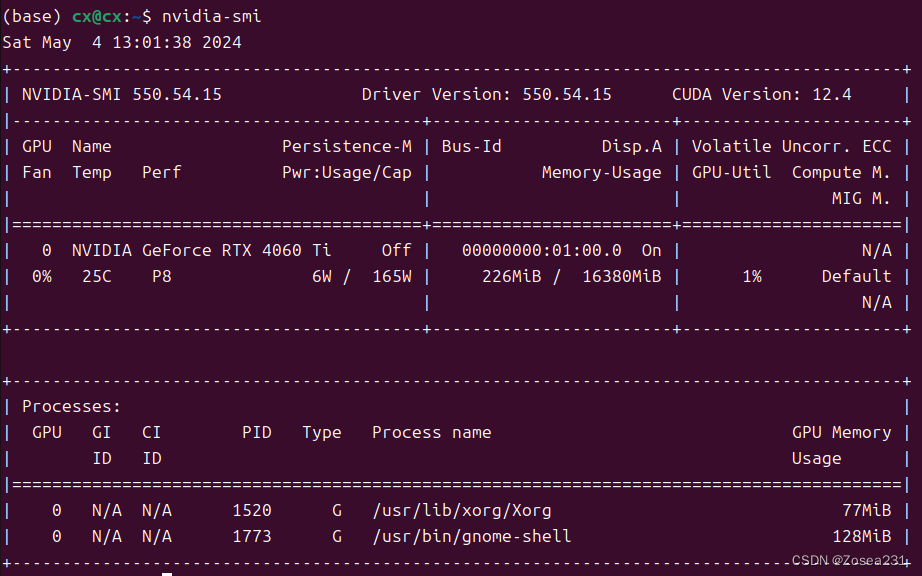Click the /usr/bin/gnome-shell process entry
The width and height of the screenshot is (922, 576).
(472, 536)
